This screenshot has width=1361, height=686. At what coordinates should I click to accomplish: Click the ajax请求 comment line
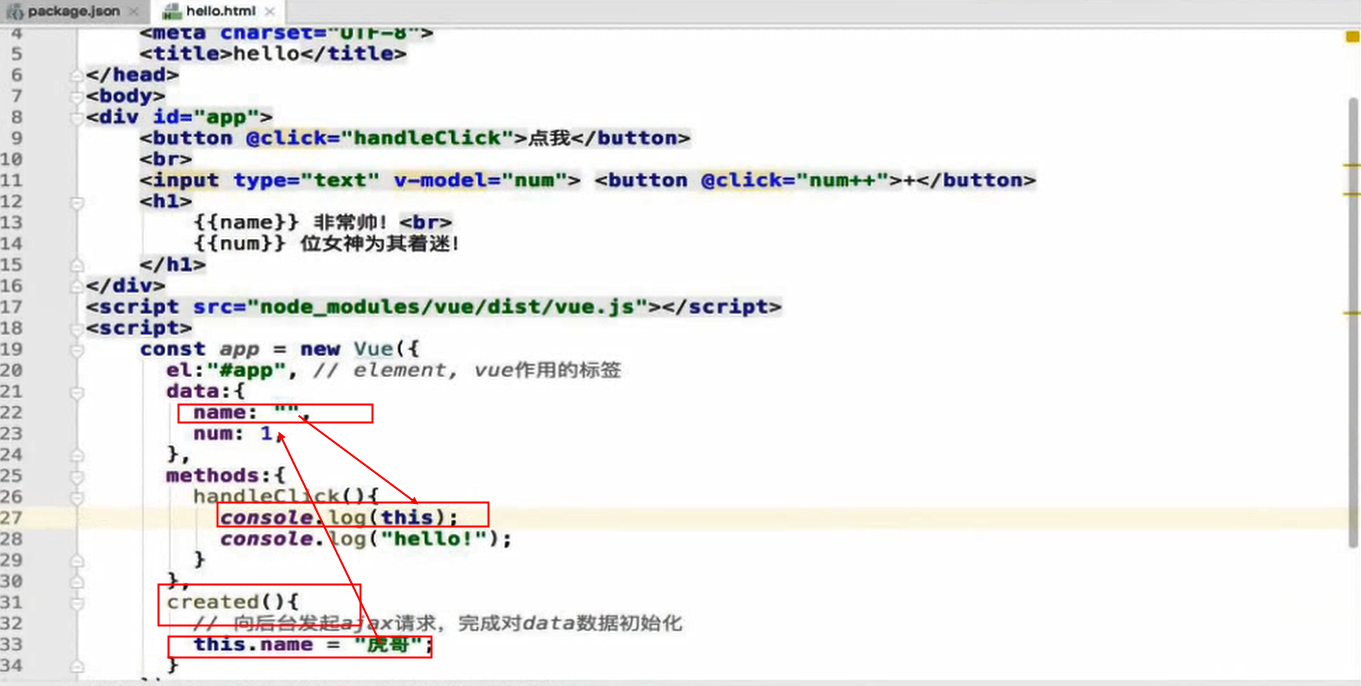[438, 623]
